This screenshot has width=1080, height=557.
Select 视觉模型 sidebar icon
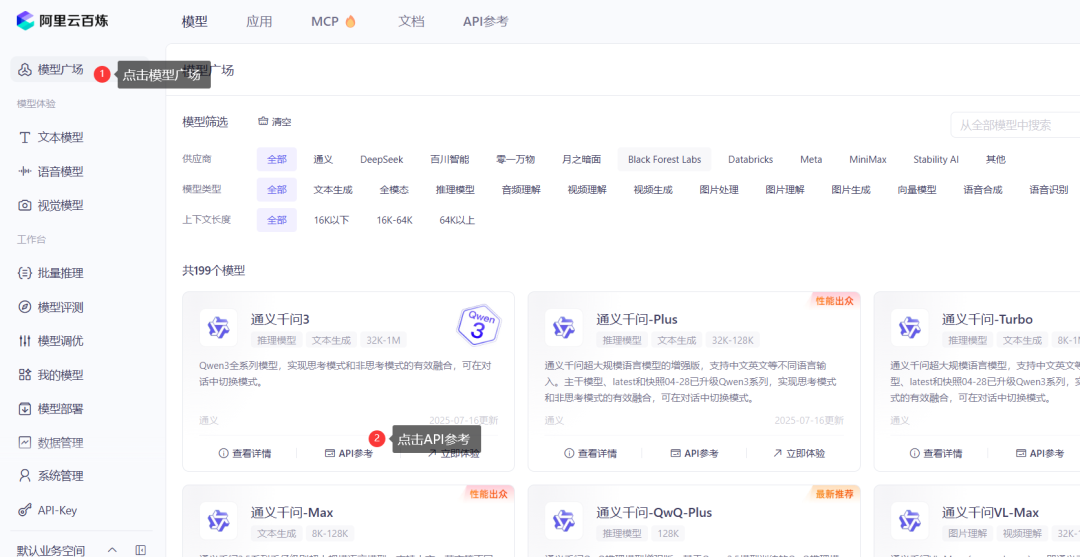point(25,205)
